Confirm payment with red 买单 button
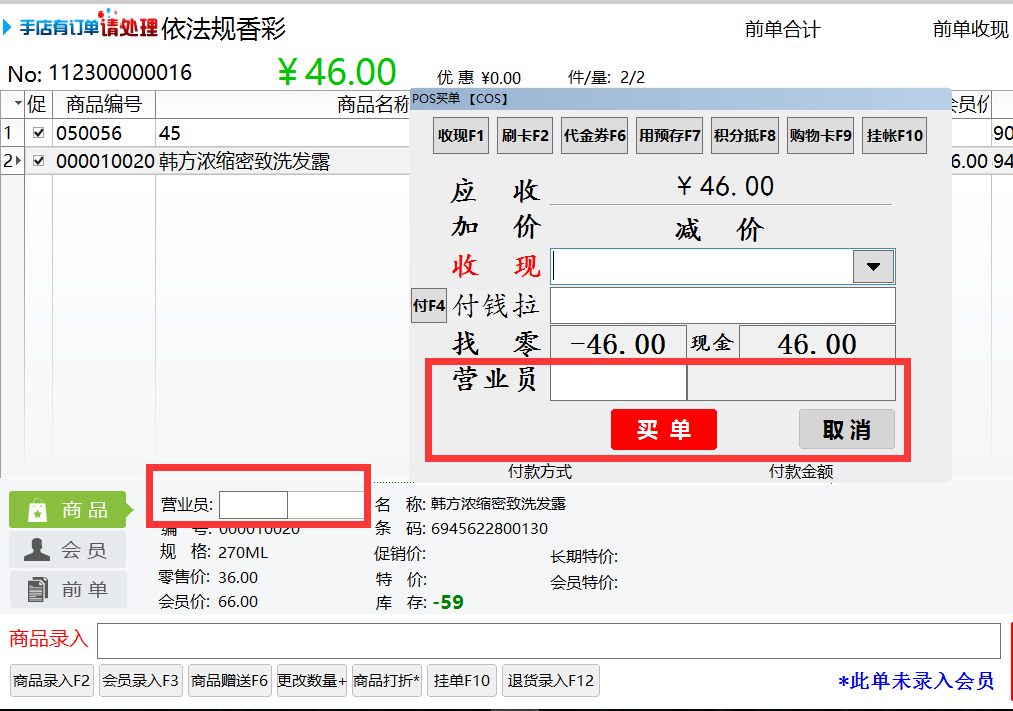Viewport: 1013px width, 711px height. click(663, 429)
